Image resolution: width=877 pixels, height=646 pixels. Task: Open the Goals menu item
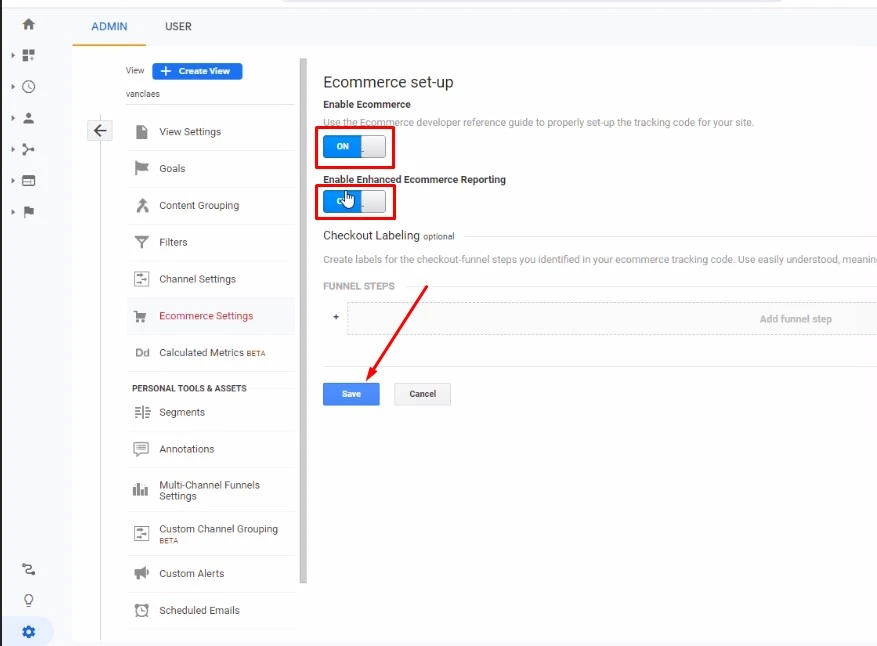172,169
